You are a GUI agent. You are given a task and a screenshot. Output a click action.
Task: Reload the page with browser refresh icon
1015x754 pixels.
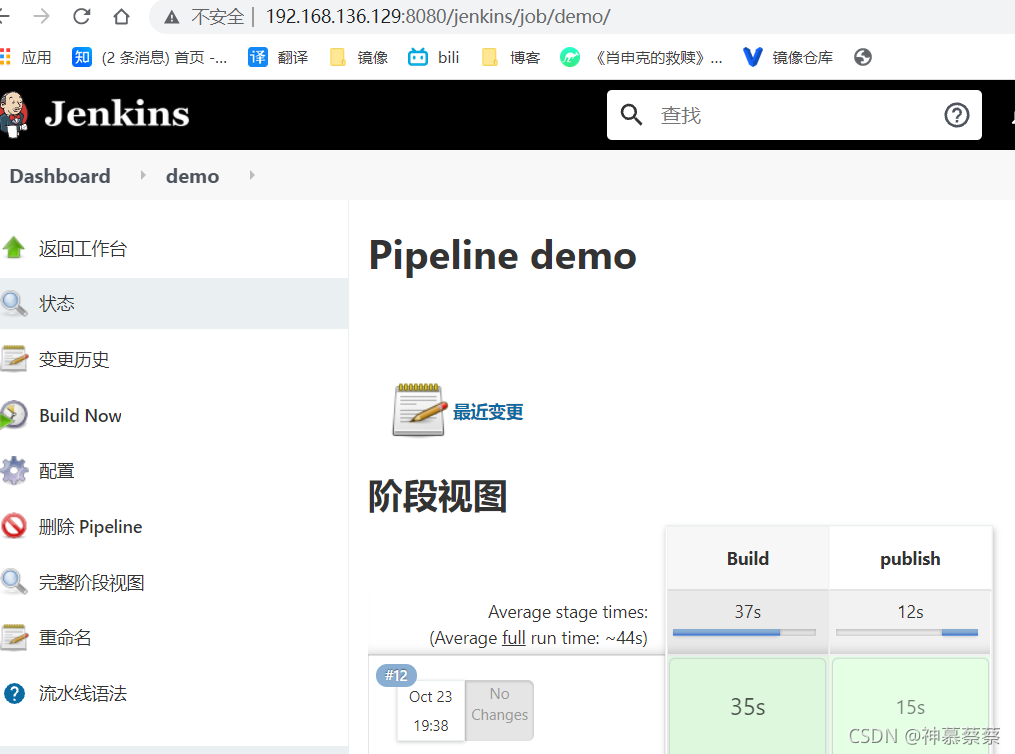(x=82, y=16)
